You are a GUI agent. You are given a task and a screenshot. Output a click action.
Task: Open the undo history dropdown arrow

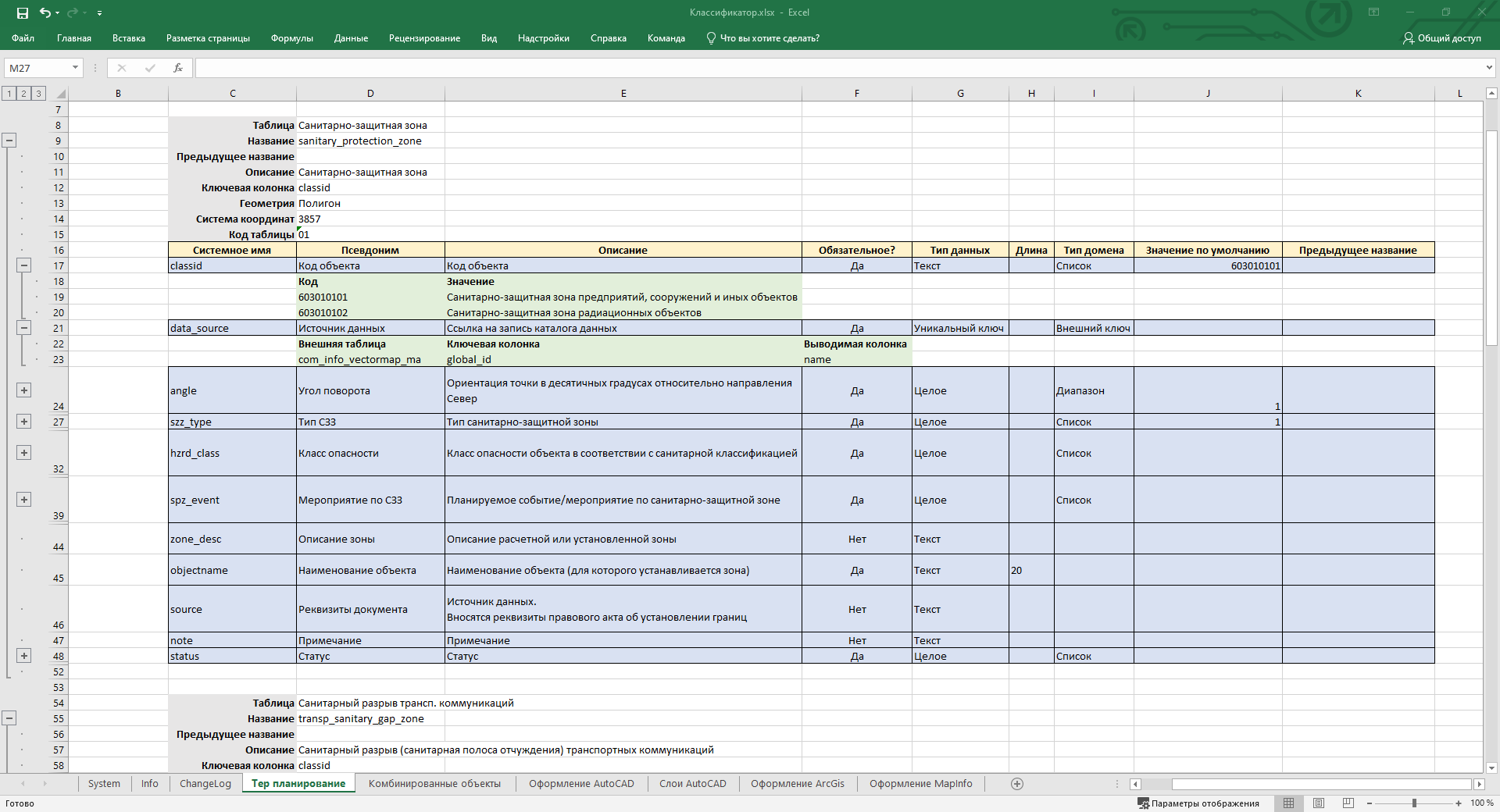(58, 13)
